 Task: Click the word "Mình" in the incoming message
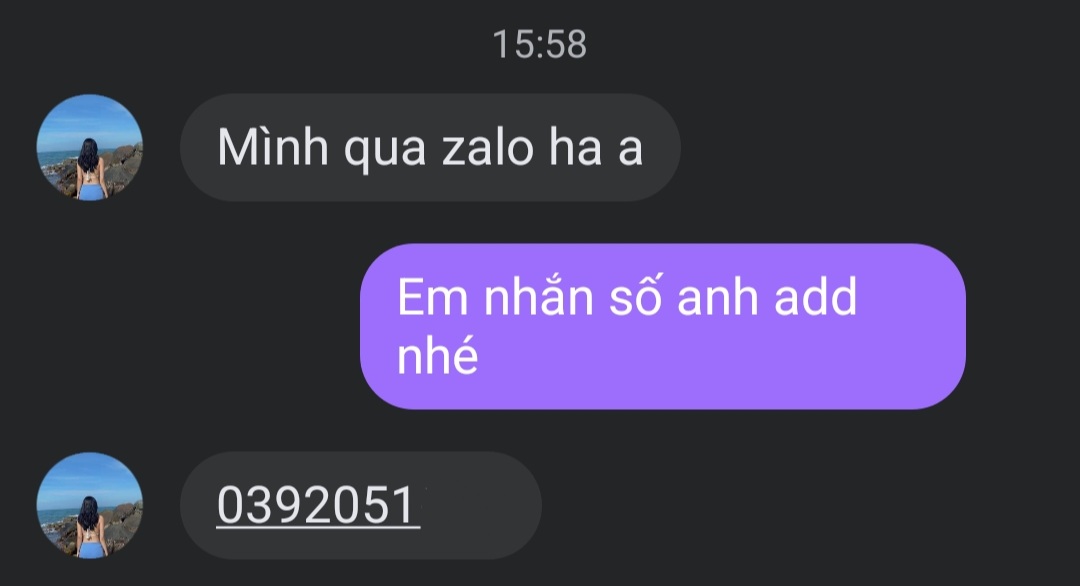click(273, 148)
